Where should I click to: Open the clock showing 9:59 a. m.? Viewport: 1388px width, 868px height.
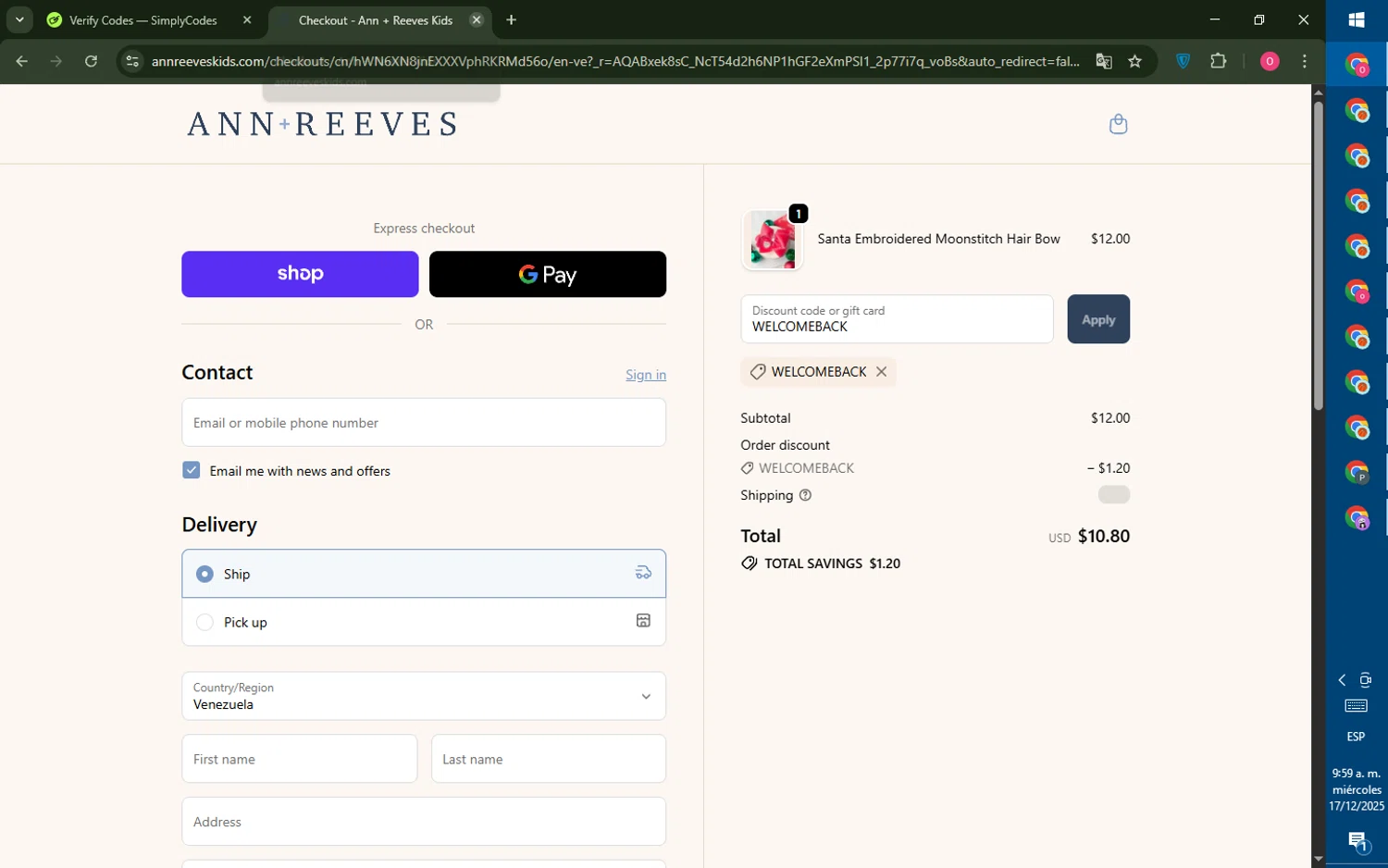1357,789
